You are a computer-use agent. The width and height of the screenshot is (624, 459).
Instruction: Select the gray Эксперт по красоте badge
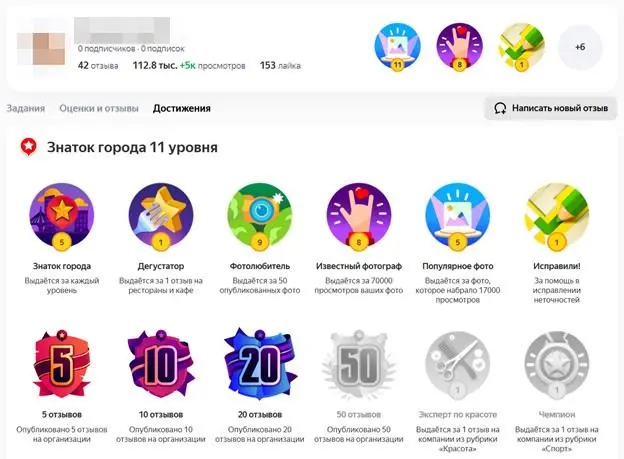[x=458, y=365]
